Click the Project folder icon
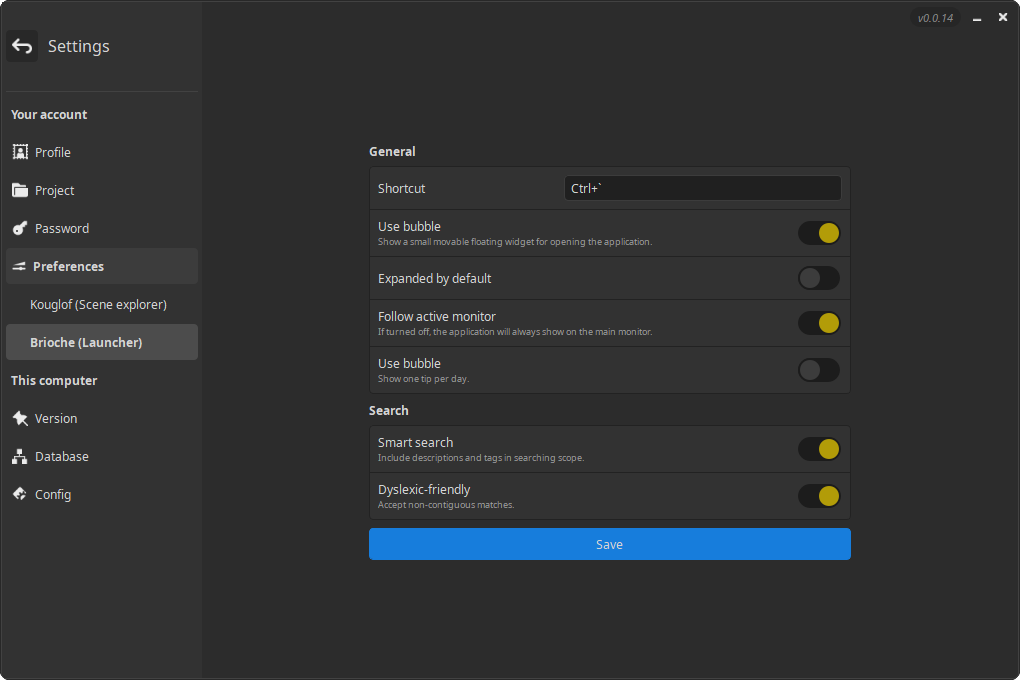This screenshot has height=680, width=1020. pos(20,190)
